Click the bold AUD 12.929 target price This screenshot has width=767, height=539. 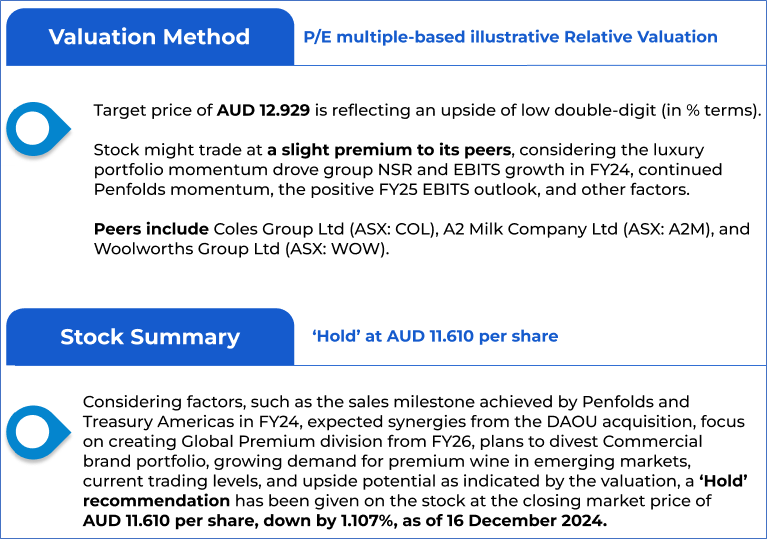point(263,110)
